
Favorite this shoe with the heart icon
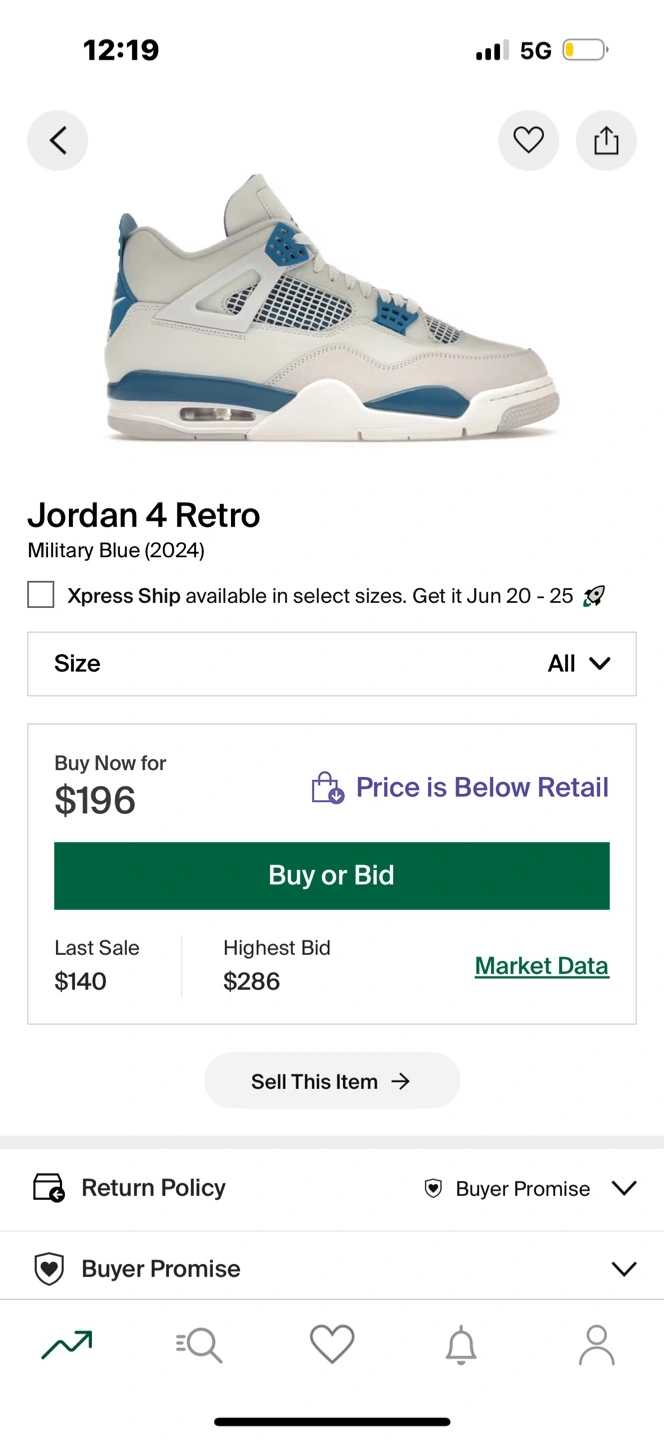(x=528, y=141)
